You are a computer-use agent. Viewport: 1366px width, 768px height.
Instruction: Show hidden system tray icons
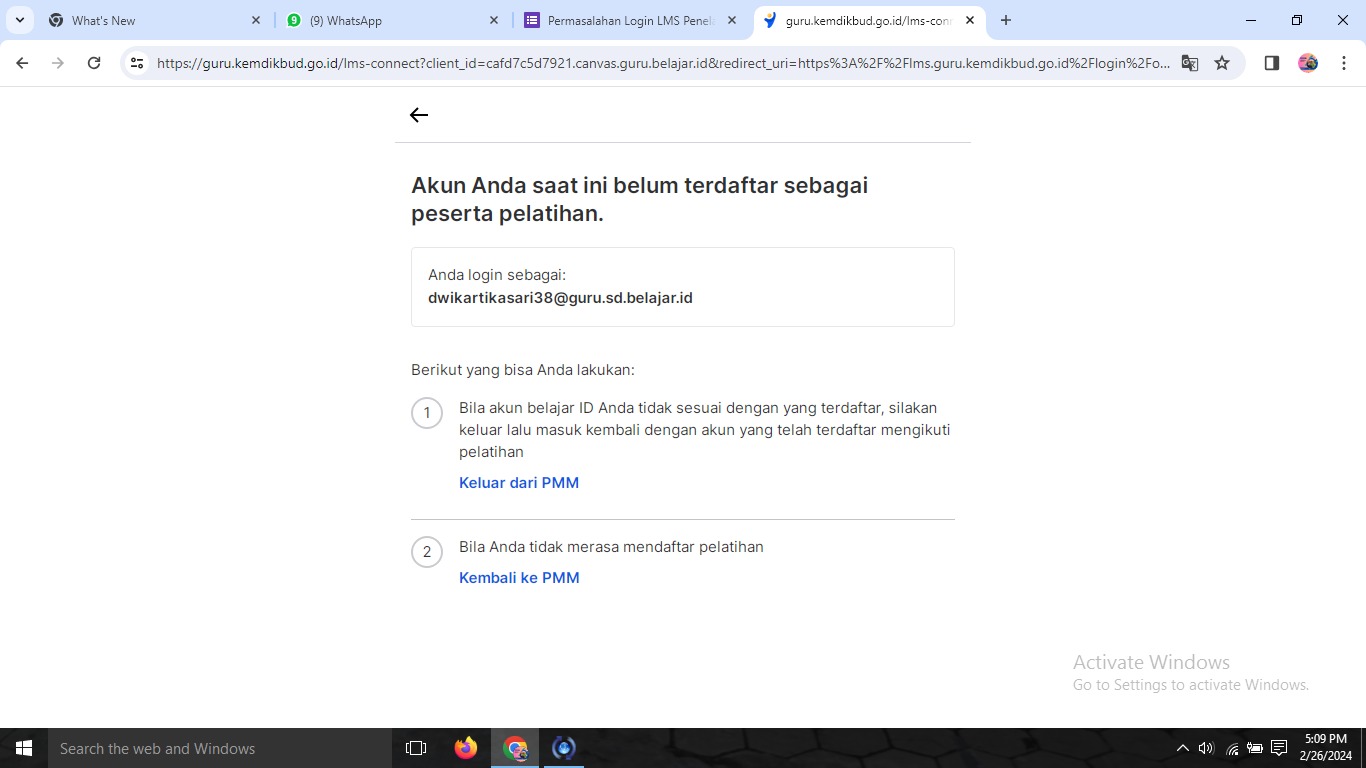tap(1182, 748)
